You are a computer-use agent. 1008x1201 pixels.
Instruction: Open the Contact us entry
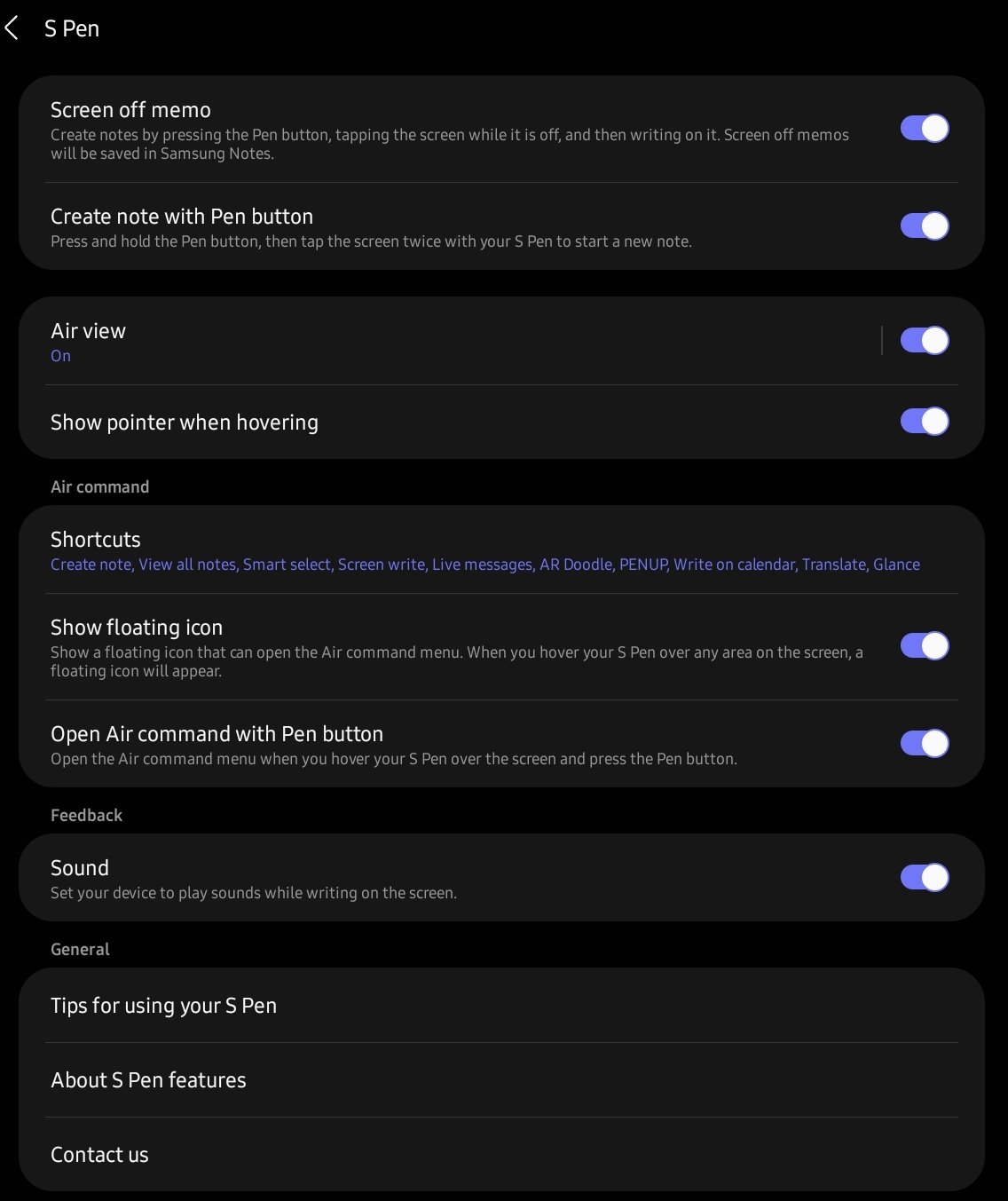click(501, 1155)
